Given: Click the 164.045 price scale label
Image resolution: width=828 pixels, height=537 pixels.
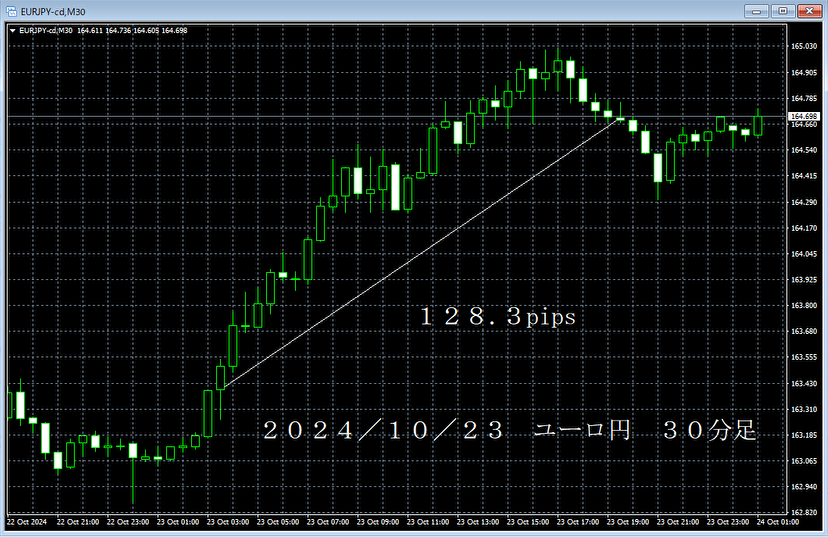Looking at the screenshot, I should coord(804,254).
